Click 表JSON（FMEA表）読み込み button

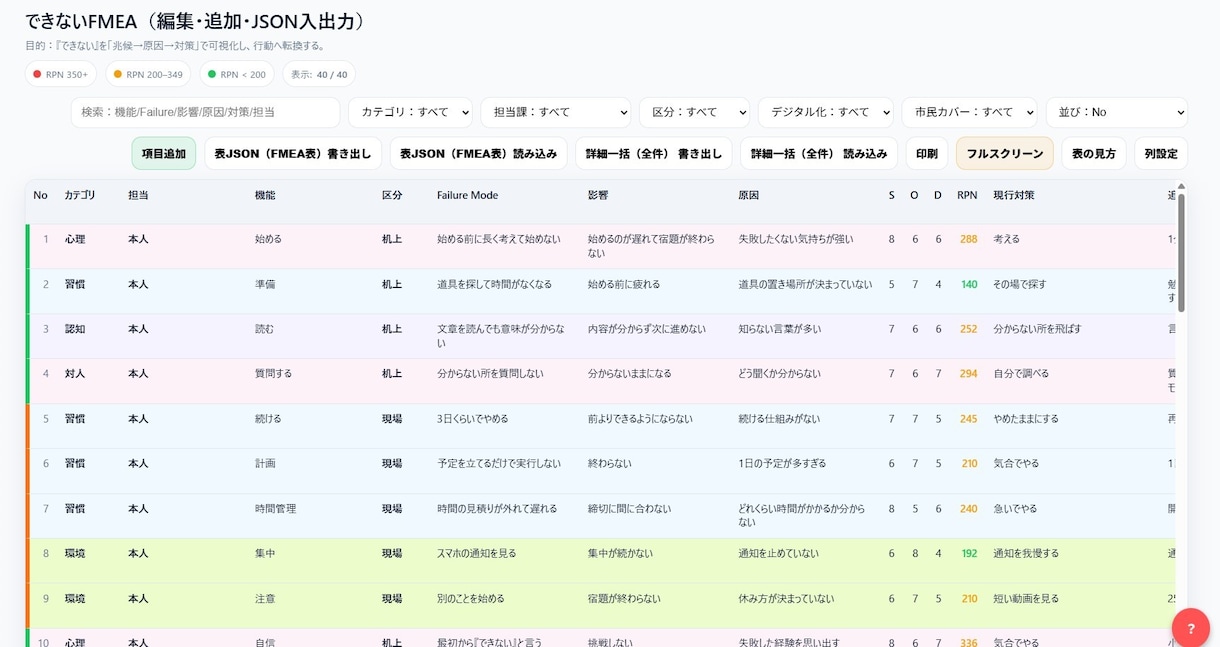click(x=478, y=153)
